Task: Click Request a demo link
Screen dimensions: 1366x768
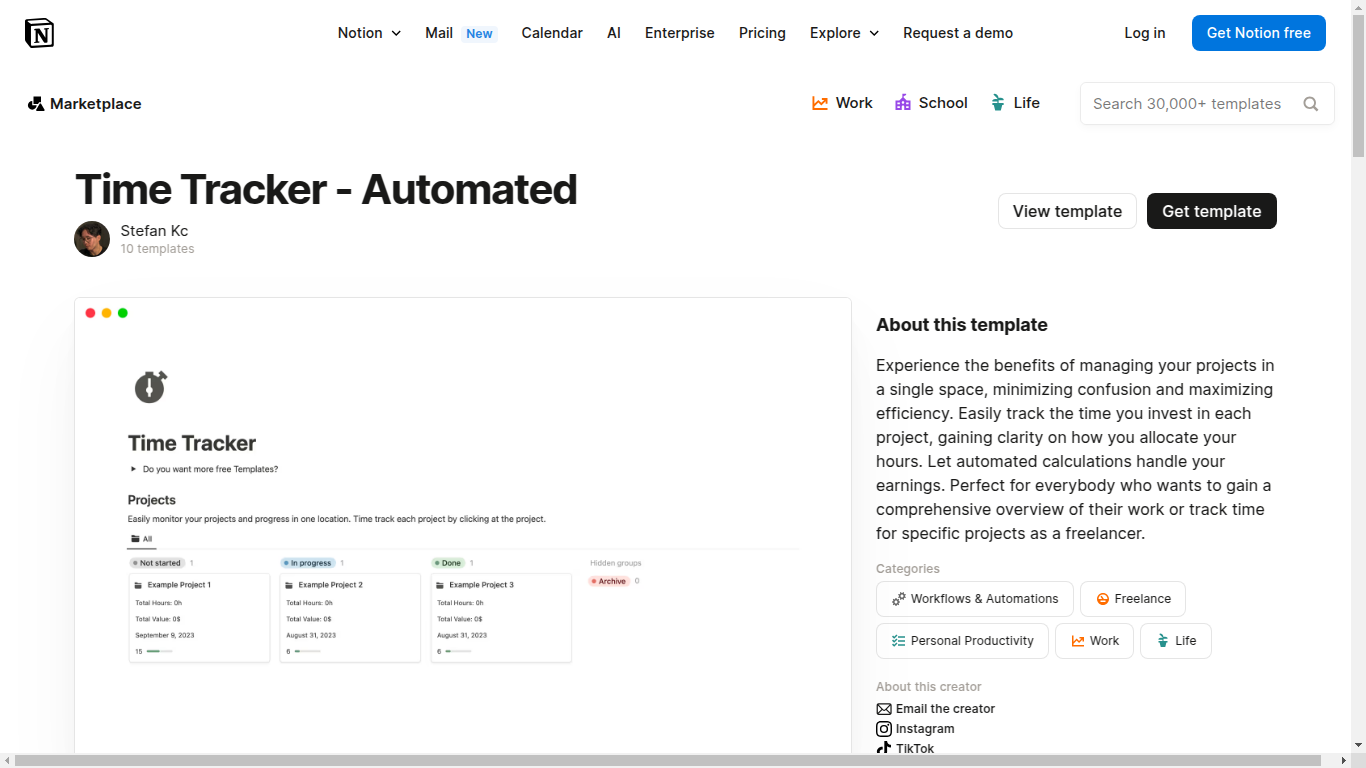Action: [958, 33]
